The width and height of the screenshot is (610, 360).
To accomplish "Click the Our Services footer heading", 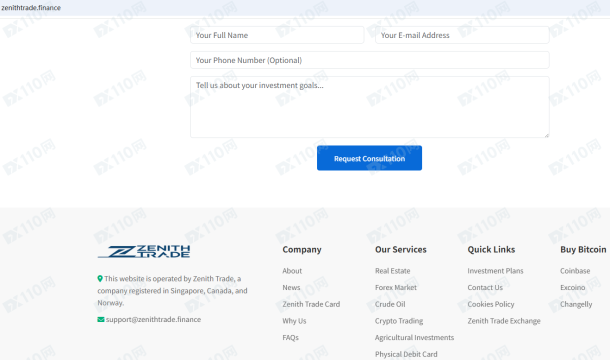I will click(401, 250).
